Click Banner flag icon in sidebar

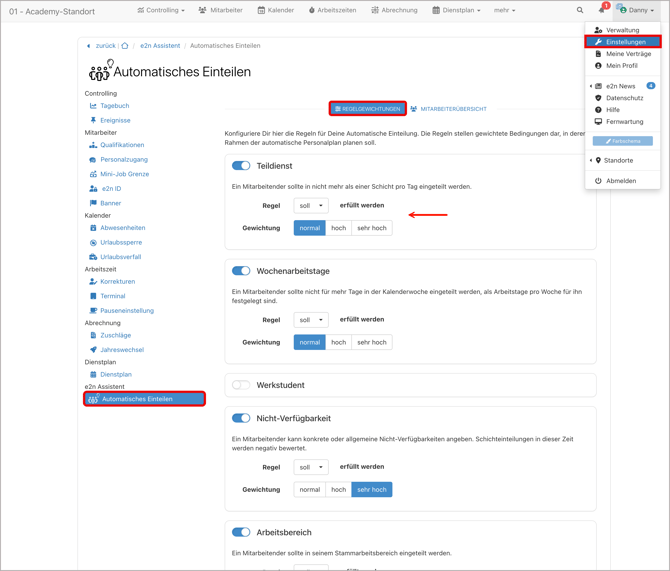93,203
